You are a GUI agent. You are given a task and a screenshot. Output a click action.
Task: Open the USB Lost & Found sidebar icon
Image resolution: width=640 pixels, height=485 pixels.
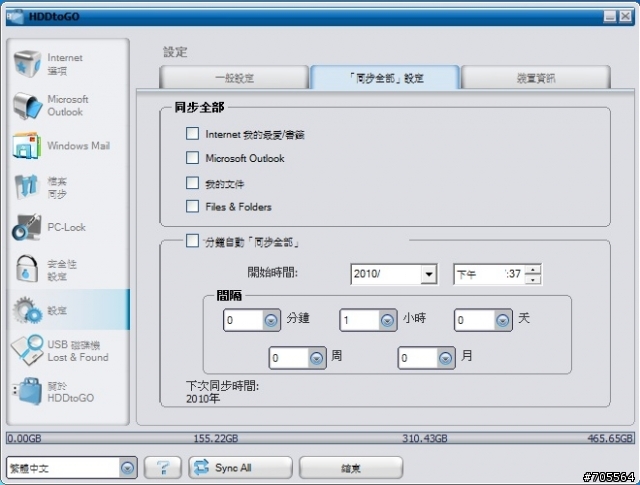click(27, 350)
